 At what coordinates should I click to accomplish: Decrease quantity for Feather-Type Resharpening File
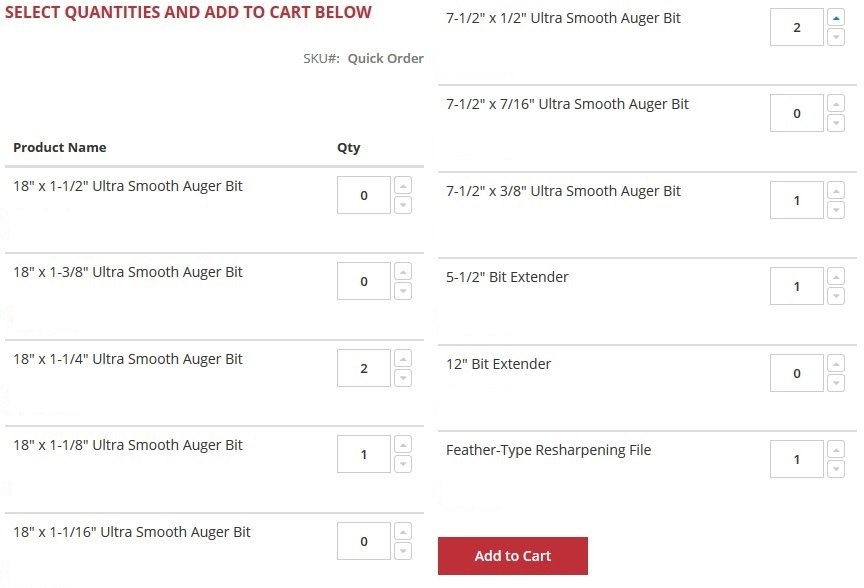[x=836, y=469]
